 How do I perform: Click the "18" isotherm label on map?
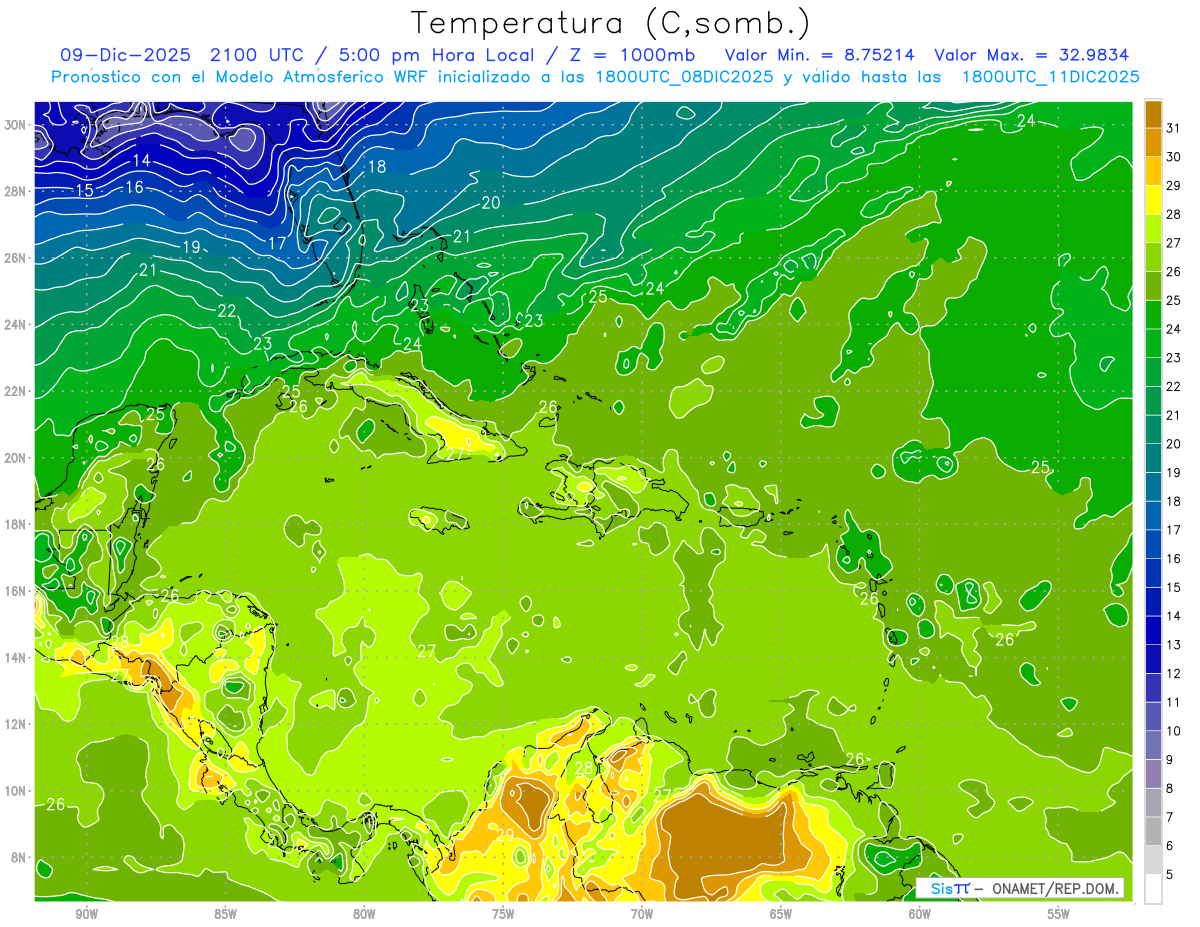click(377, 167)
